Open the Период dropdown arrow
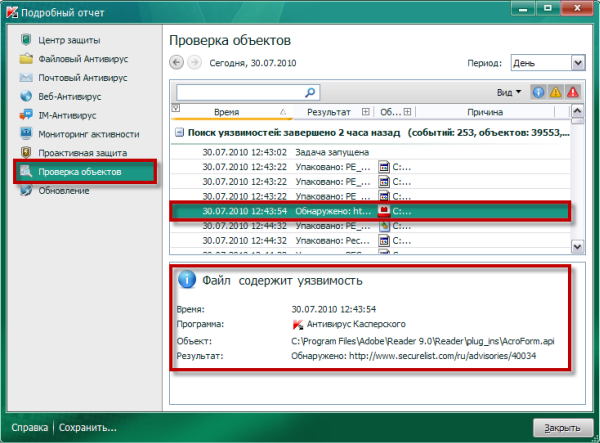Screen dimensions: 600x443 click(578, 63)
